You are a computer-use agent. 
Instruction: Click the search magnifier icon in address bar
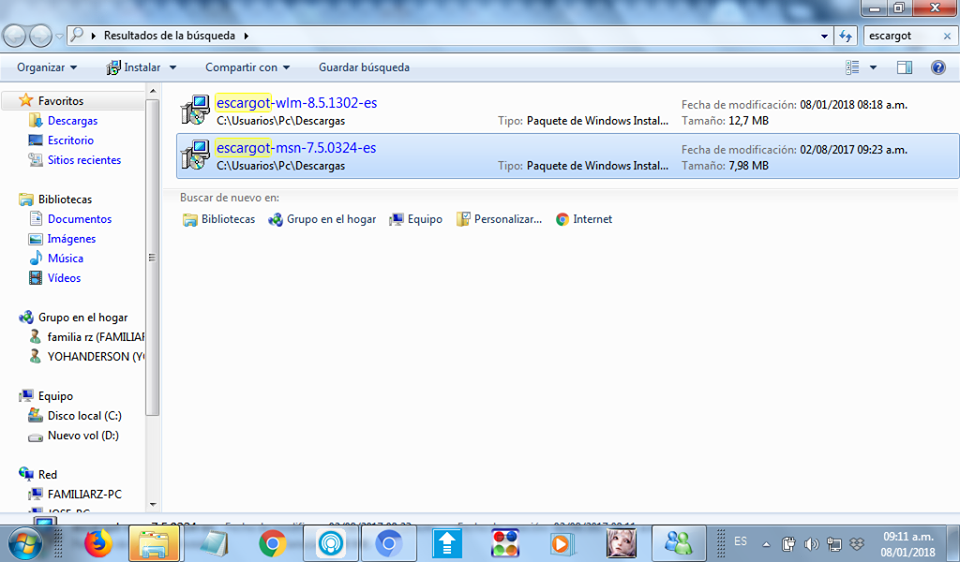coord(77,35)
